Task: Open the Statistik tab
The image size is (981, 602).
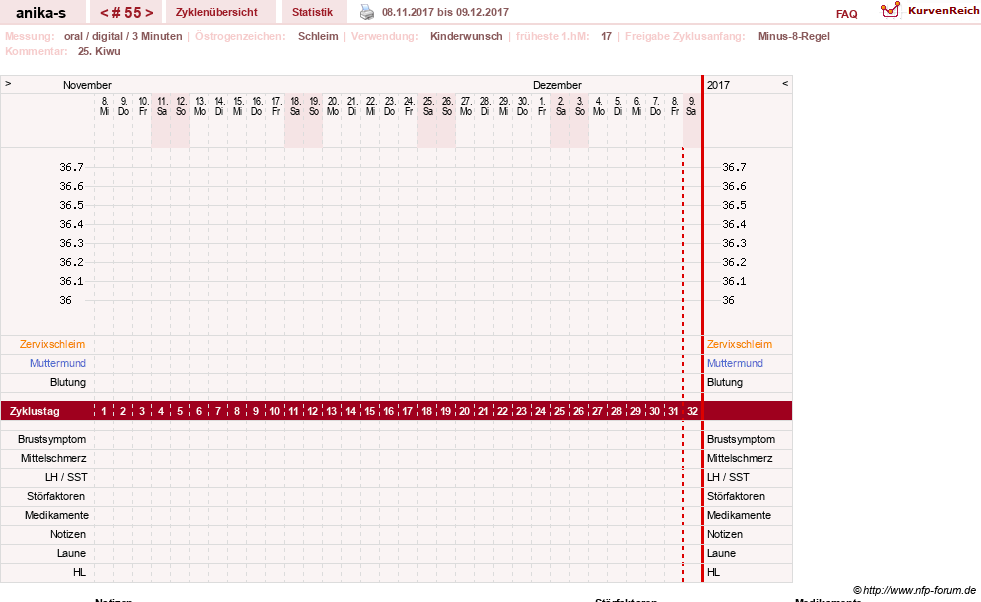Action: 312,12
